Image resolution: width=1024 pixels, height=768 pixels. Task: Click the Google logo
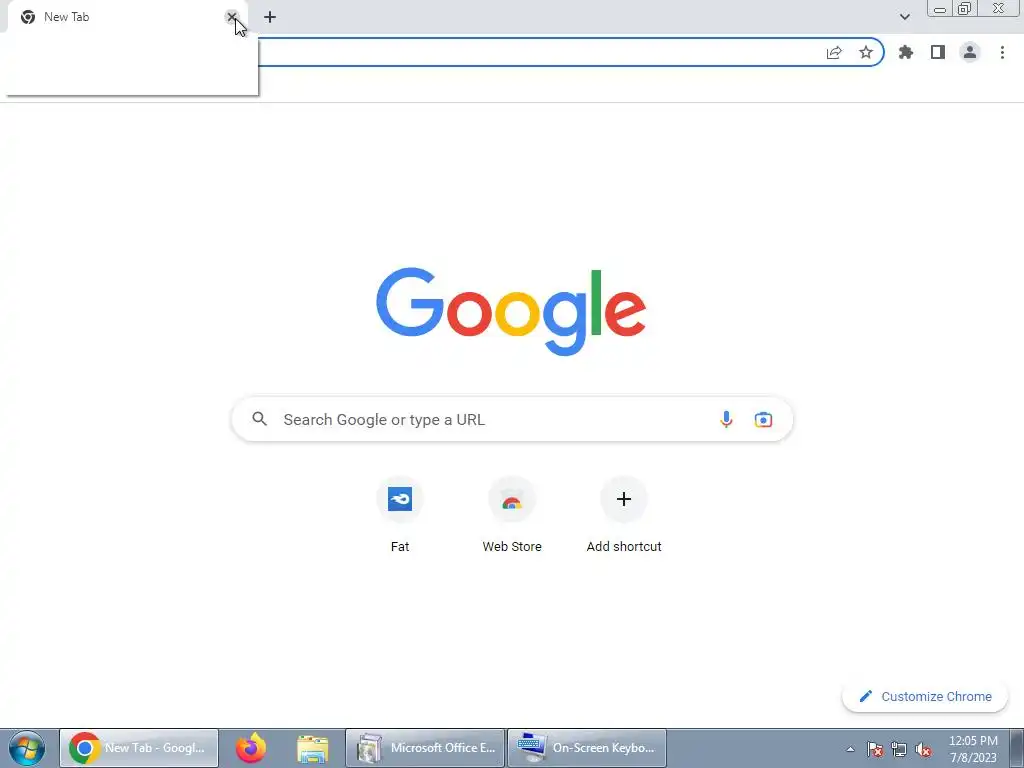tap(511, 311)
